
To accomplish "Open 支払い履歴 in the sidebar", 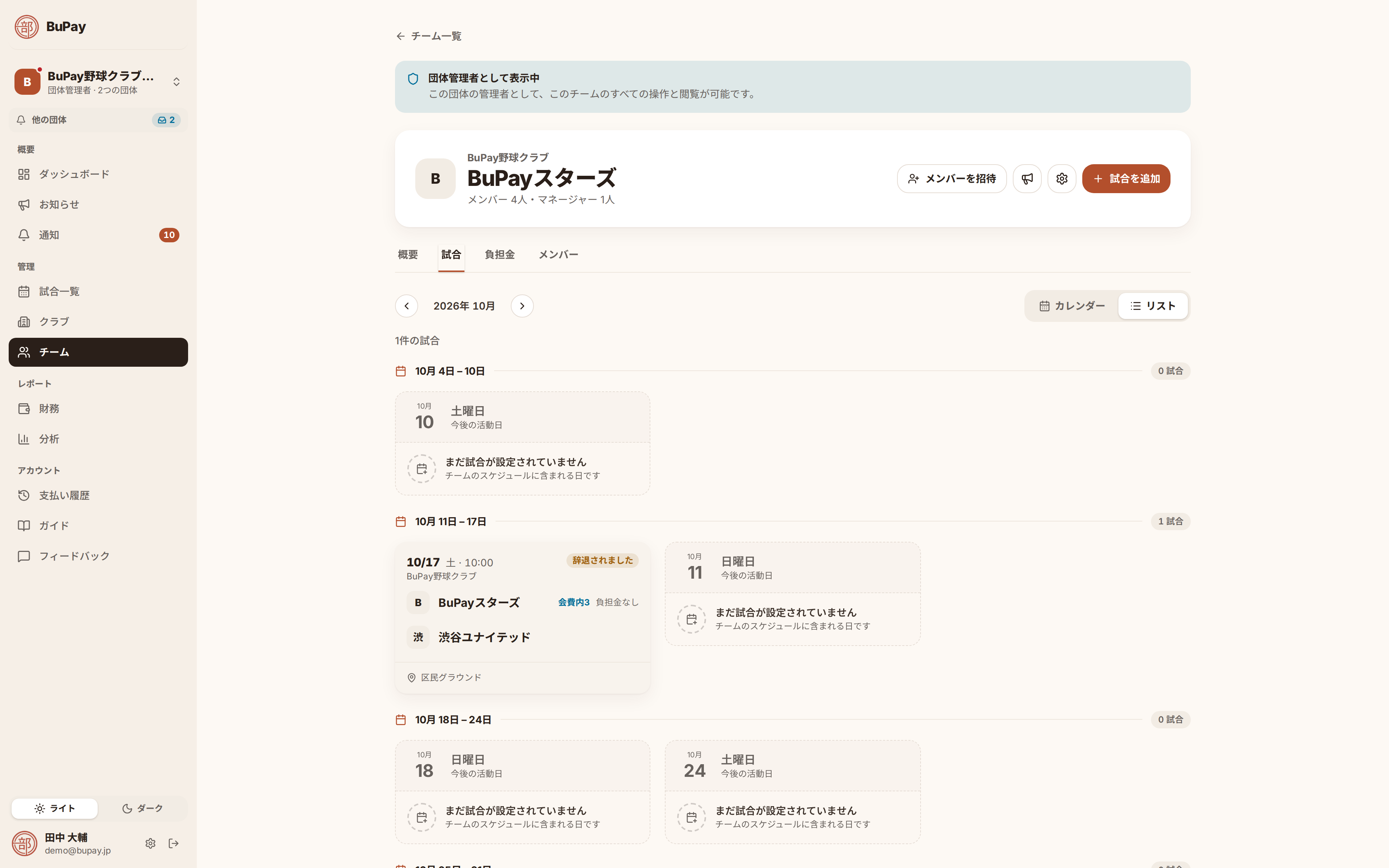I will 98,495.
